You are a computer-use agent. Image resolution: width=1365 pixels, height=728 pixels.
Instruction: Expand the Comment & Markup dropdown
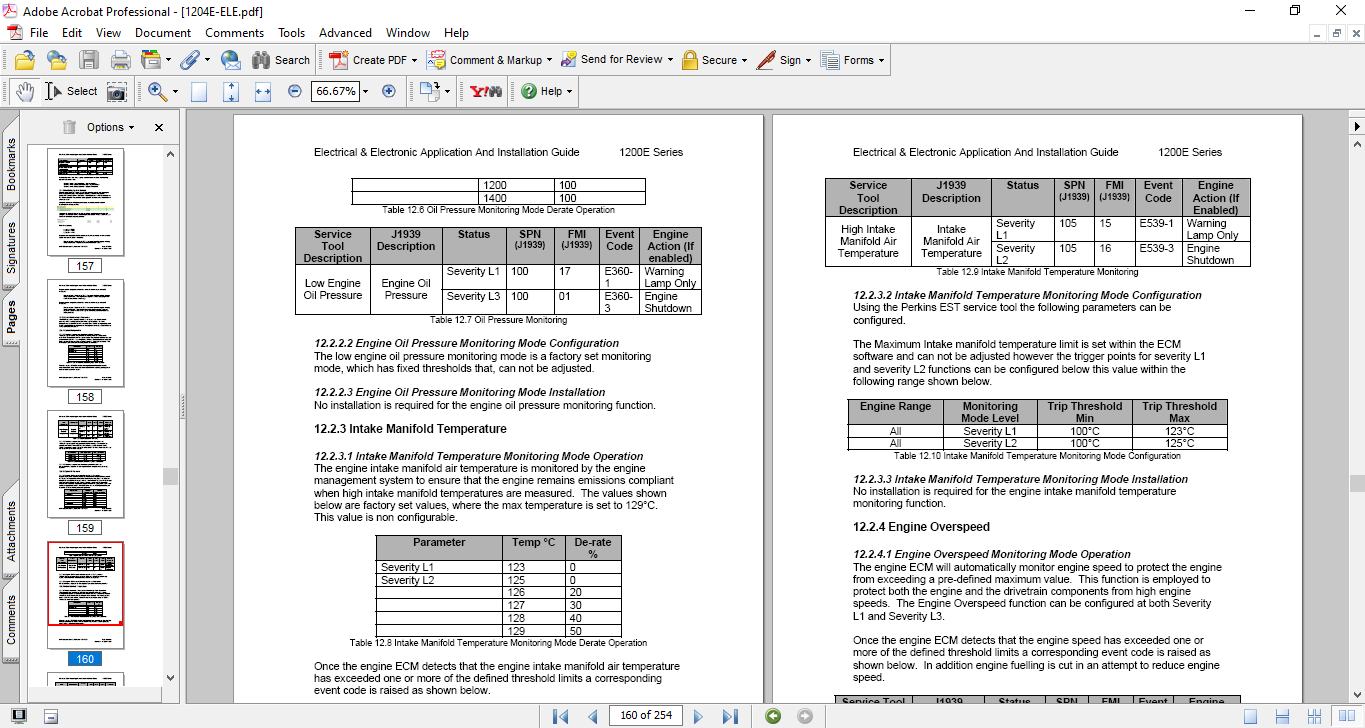pos(549,60)
